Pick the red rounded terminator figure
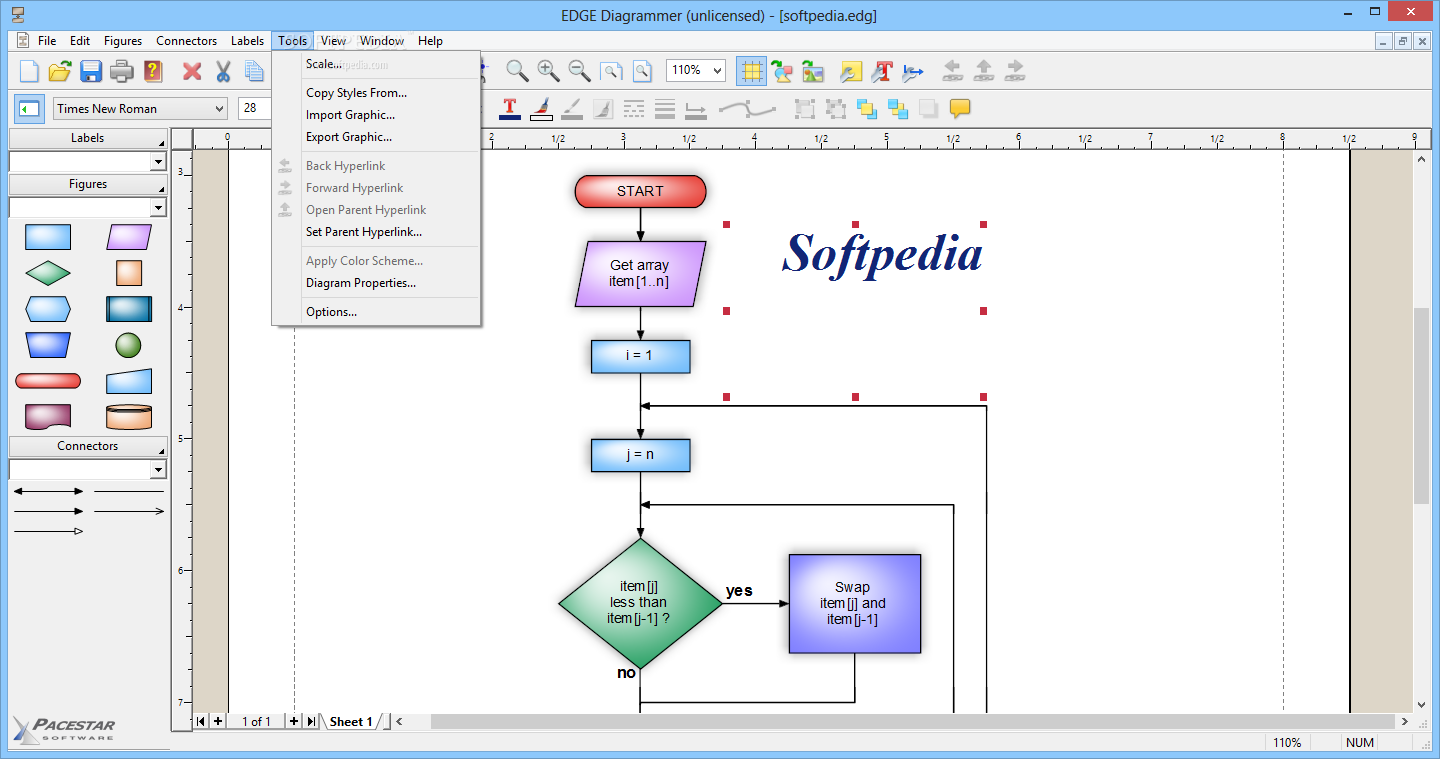The height and width of the screenshot is (759, 1440). coord(48,381)
